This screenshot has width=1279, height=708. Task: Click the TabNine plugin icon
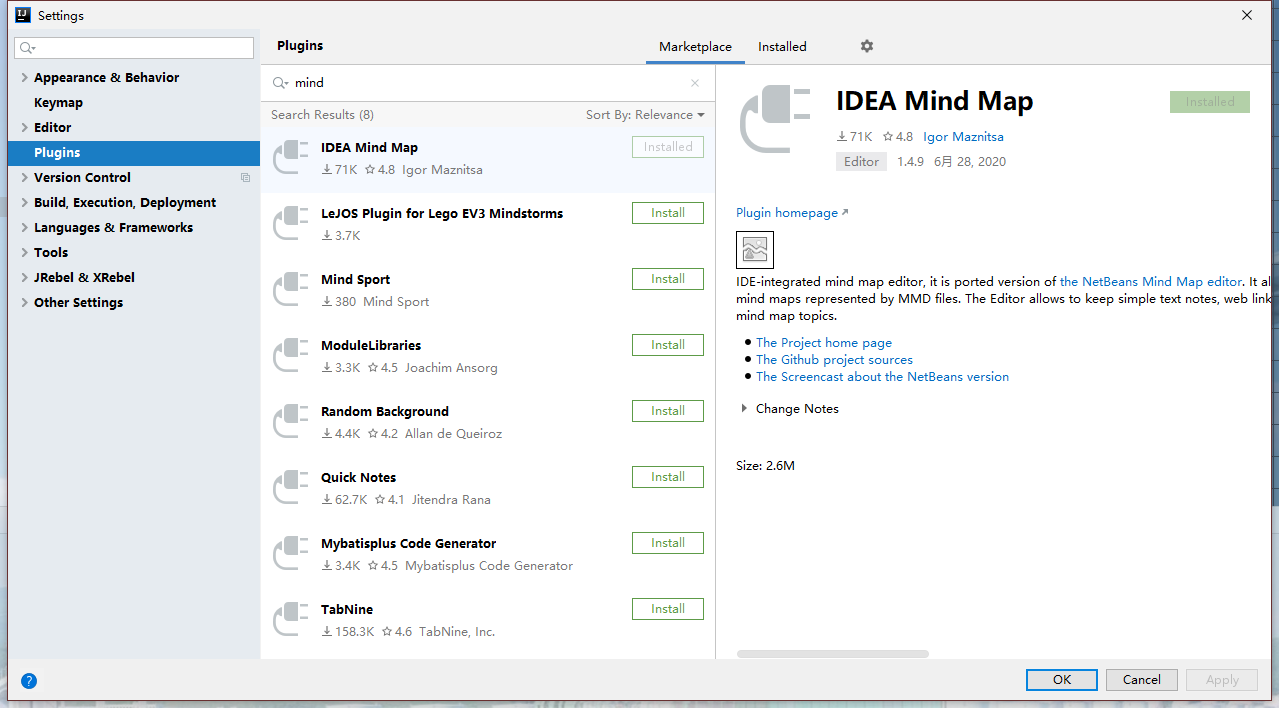tap(291, 620)
